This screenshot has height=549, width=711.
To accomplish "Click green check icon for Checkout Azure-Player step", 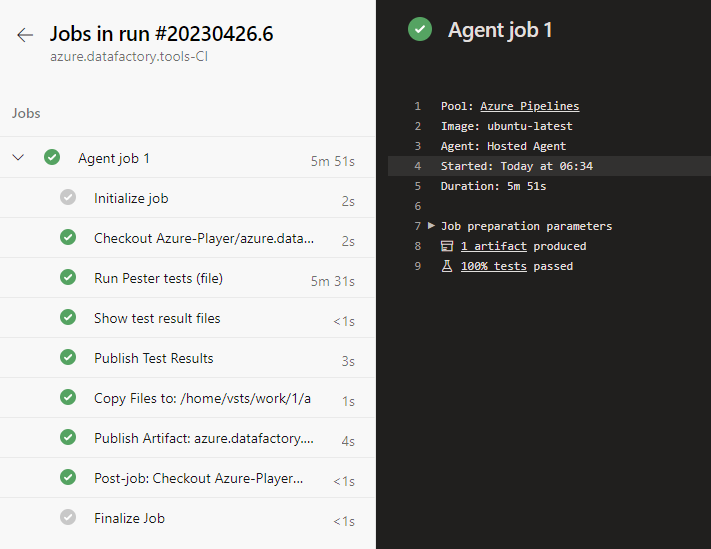I will (x=68, y=237).
